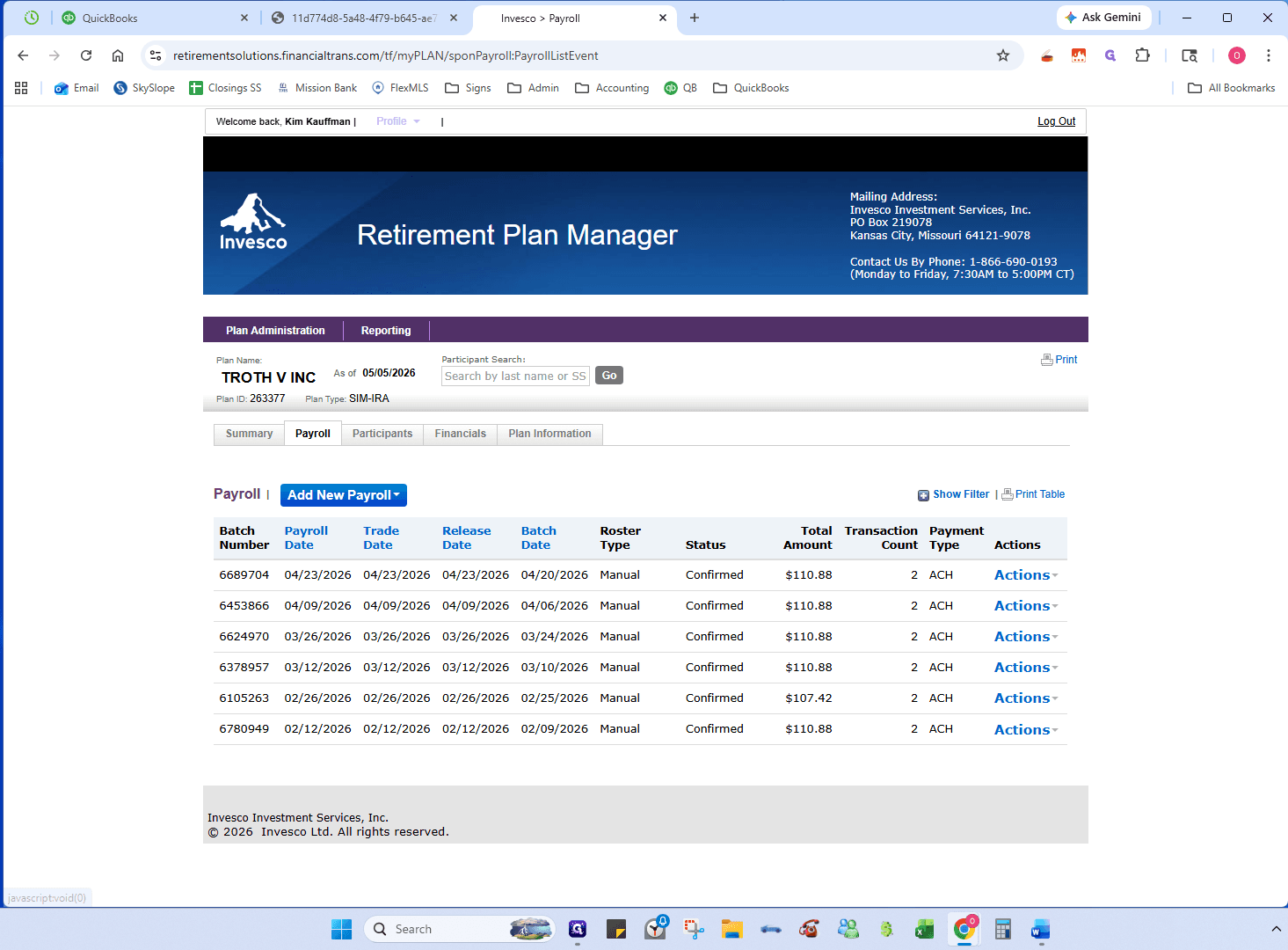Expand Actions for batch 6105263

(x=1026, y=698)
